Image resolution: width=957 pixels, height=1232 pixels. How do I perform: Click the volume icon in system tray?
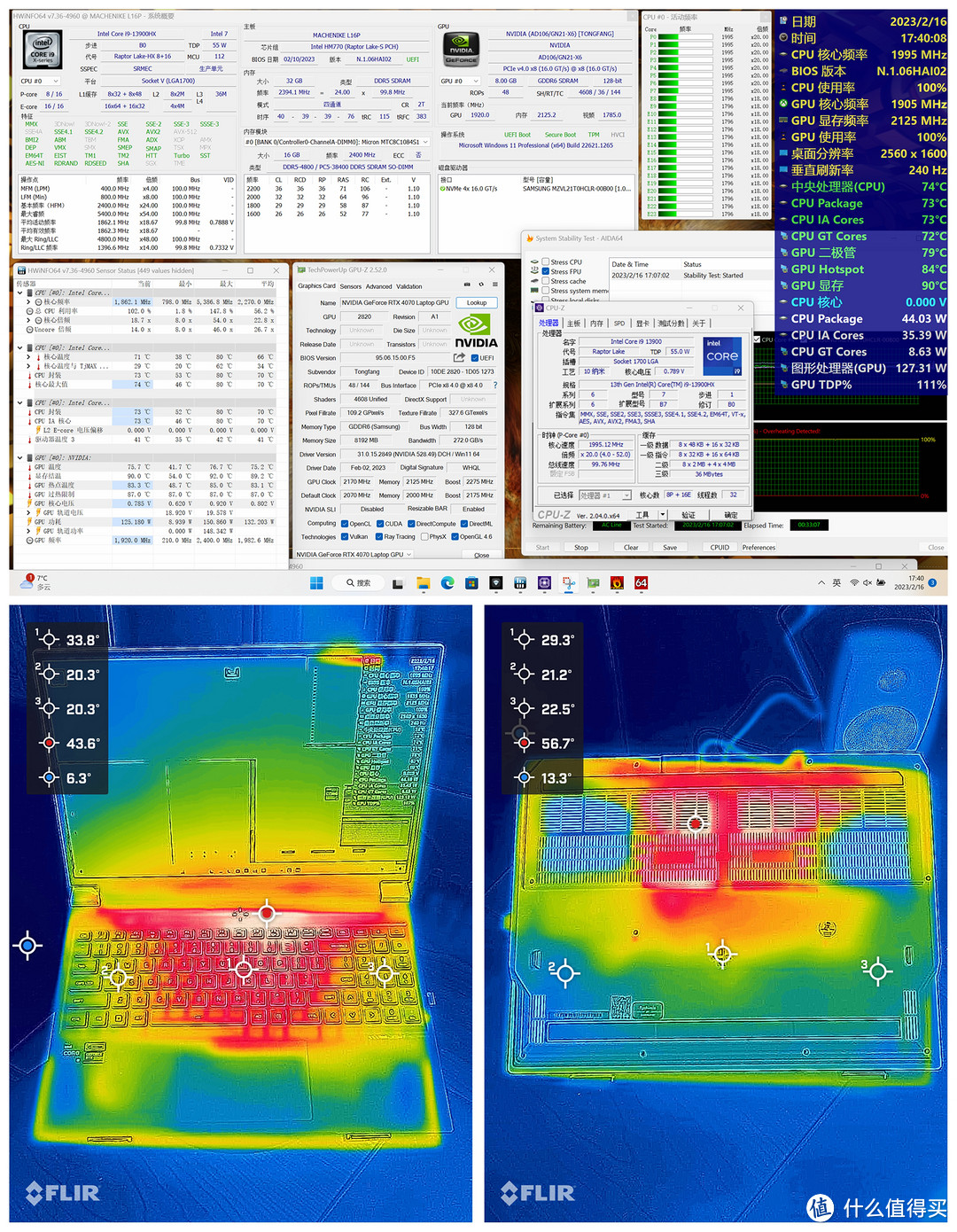[x=868, y=582]
